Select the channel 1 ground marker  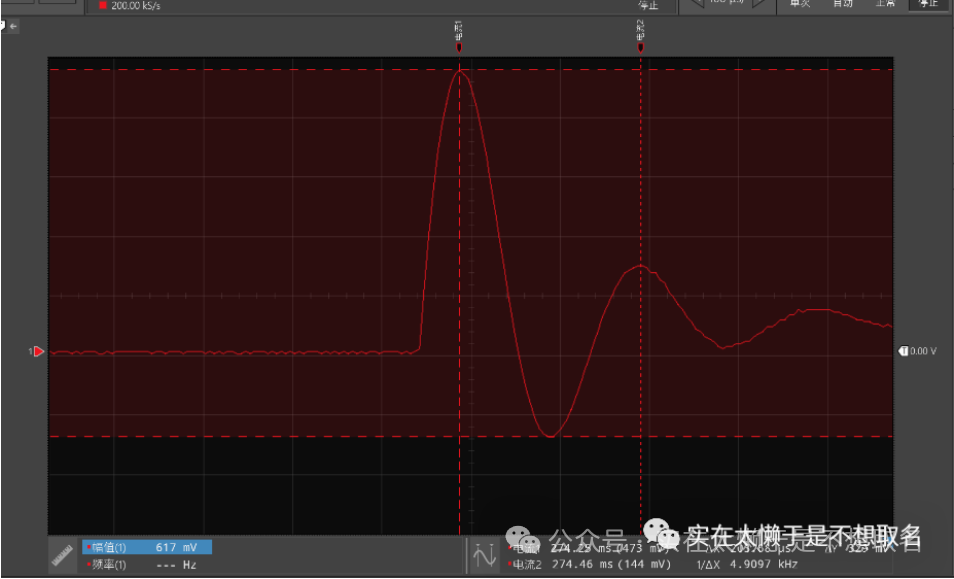37,352
